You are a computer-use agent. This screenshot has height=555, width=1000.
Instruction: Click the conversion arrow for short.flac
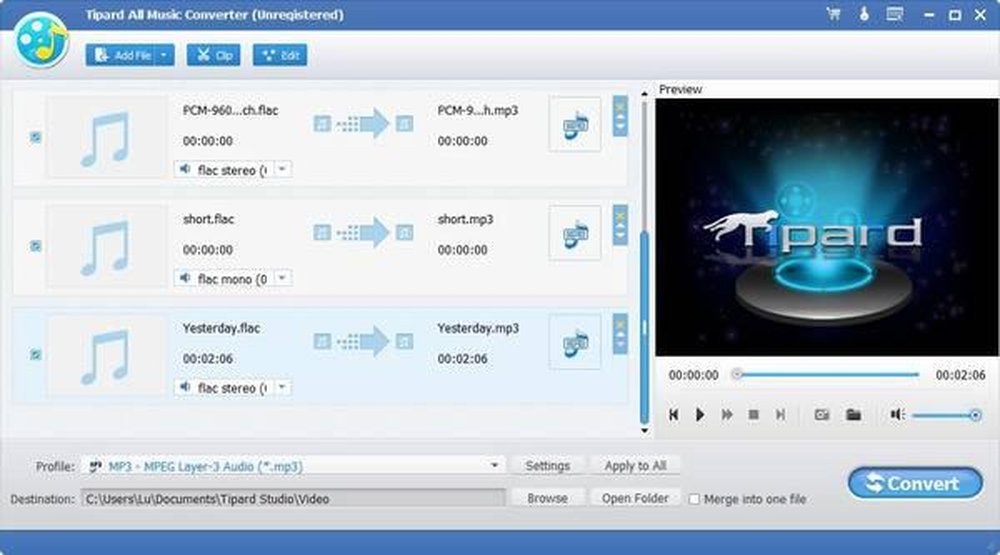tap(364, 233)
